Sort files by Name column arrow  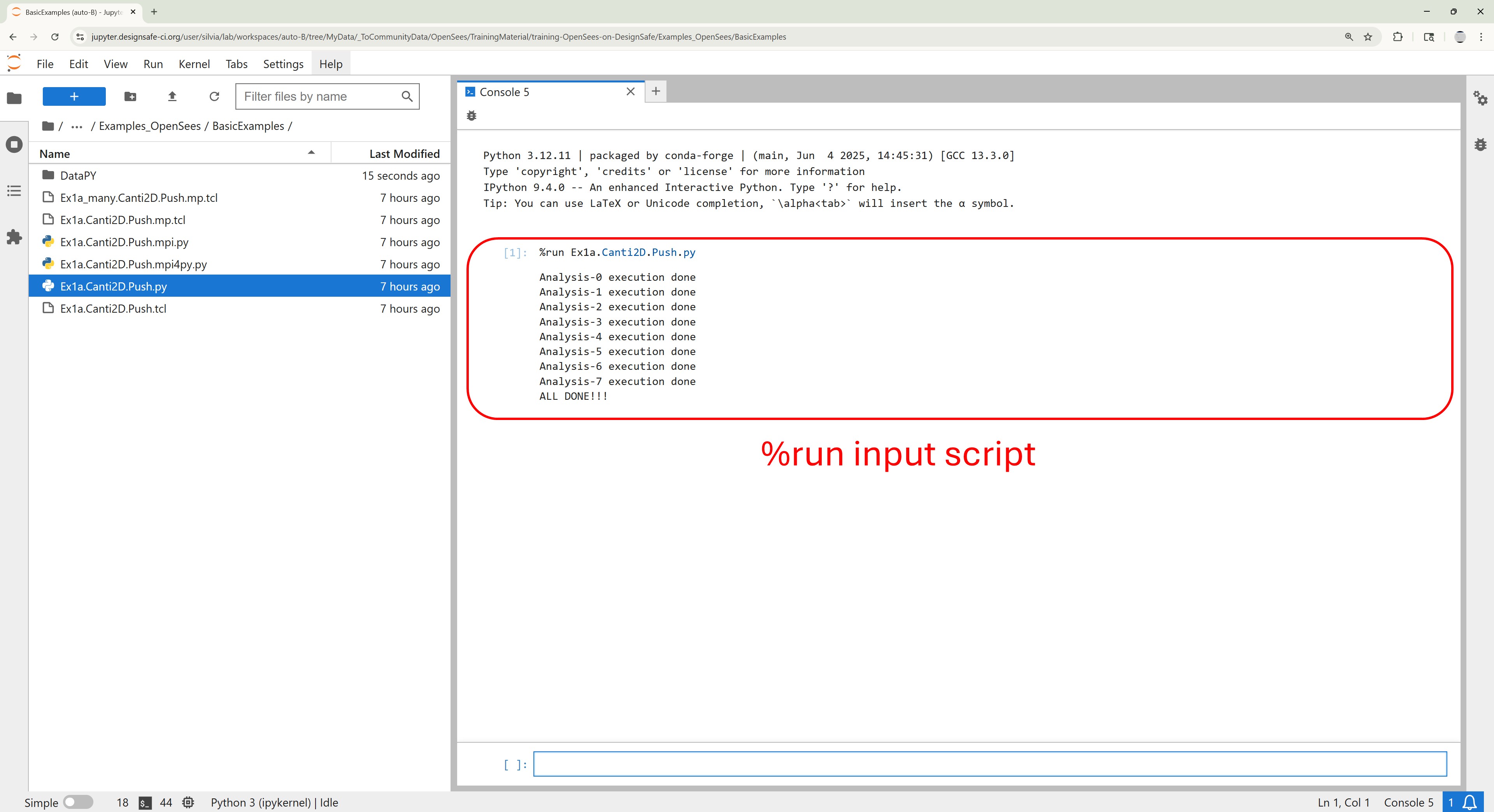[311, 153]
